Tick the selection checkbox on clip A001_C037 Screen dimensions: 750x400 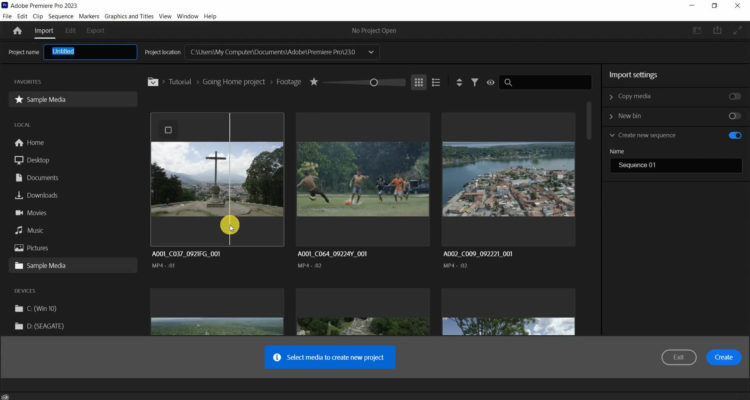coord(168,130)
